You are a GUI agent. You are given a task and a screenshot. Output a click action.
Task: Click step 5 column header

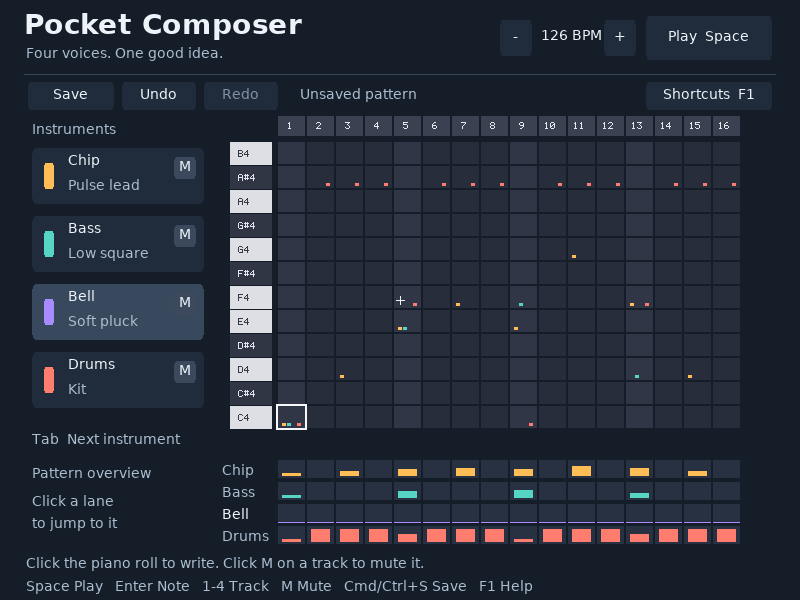click(407, 126)
